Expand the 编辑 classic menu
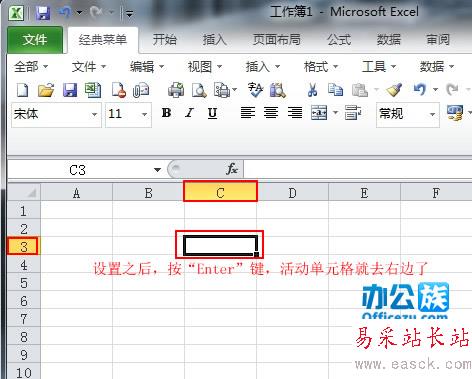Screen dimensions: 472x379 click(x=147, y=67)
